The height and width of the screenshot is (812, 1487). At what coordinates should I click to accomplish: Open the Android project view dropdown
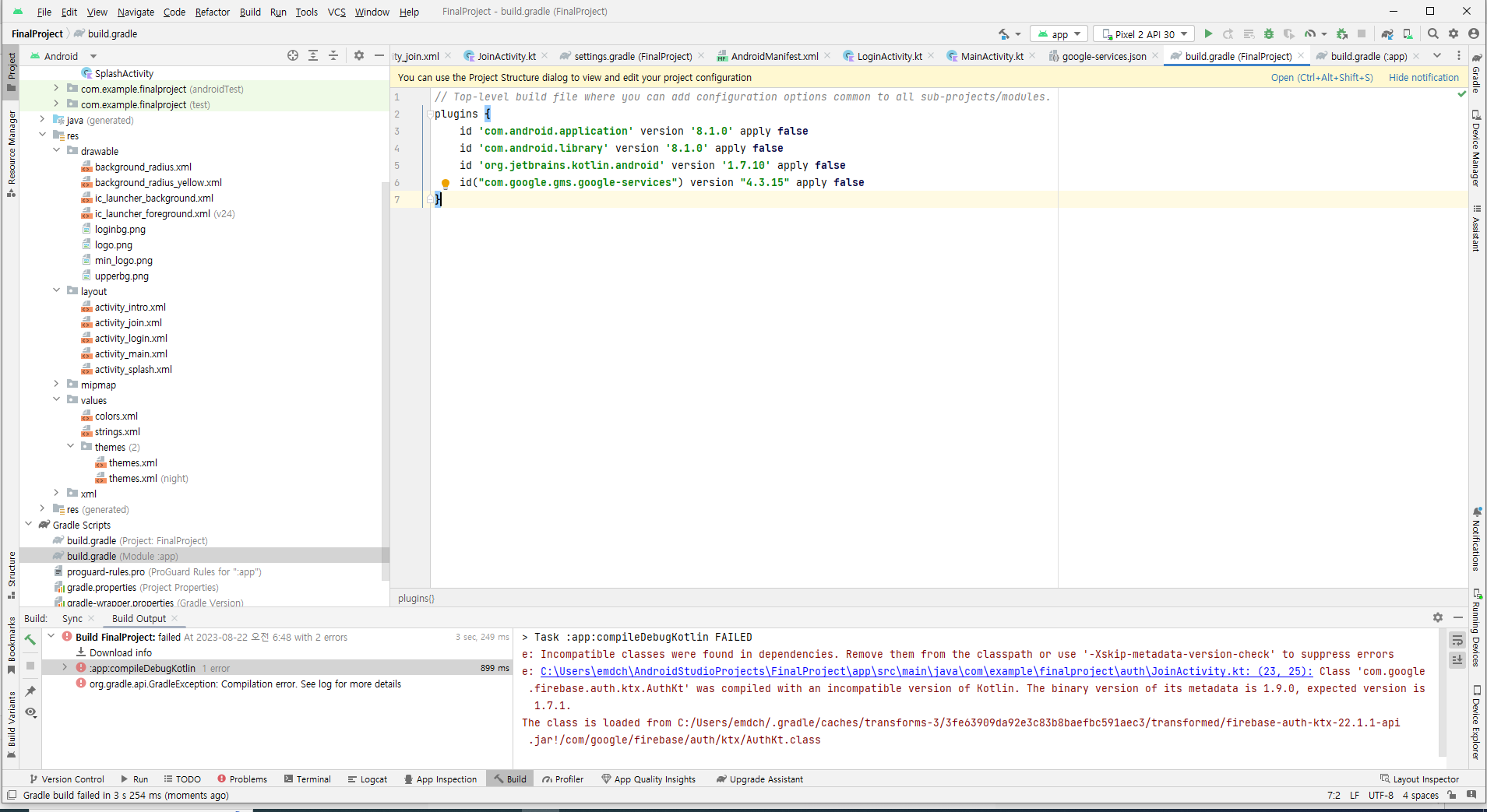click(x=63, y=56)
